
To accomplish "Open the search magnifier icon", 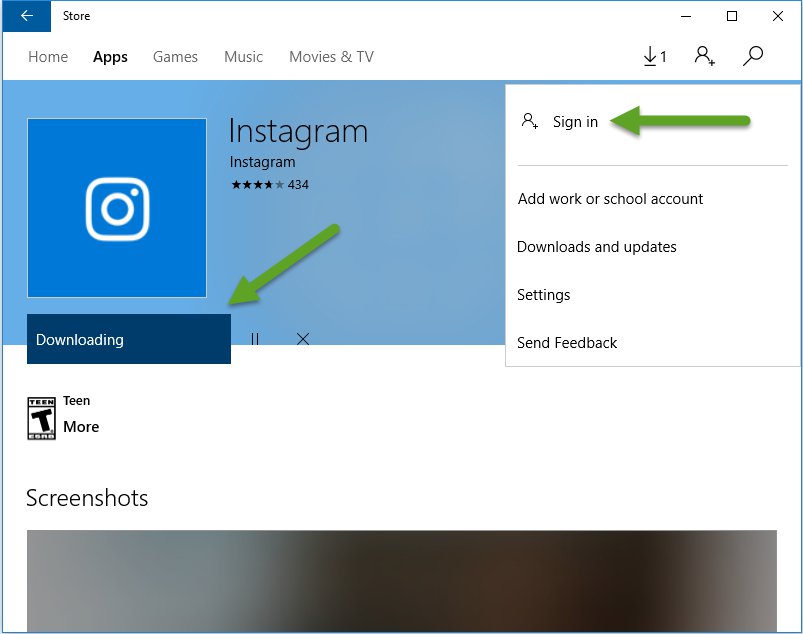I will pyautogui.click(x=753, y=56).
